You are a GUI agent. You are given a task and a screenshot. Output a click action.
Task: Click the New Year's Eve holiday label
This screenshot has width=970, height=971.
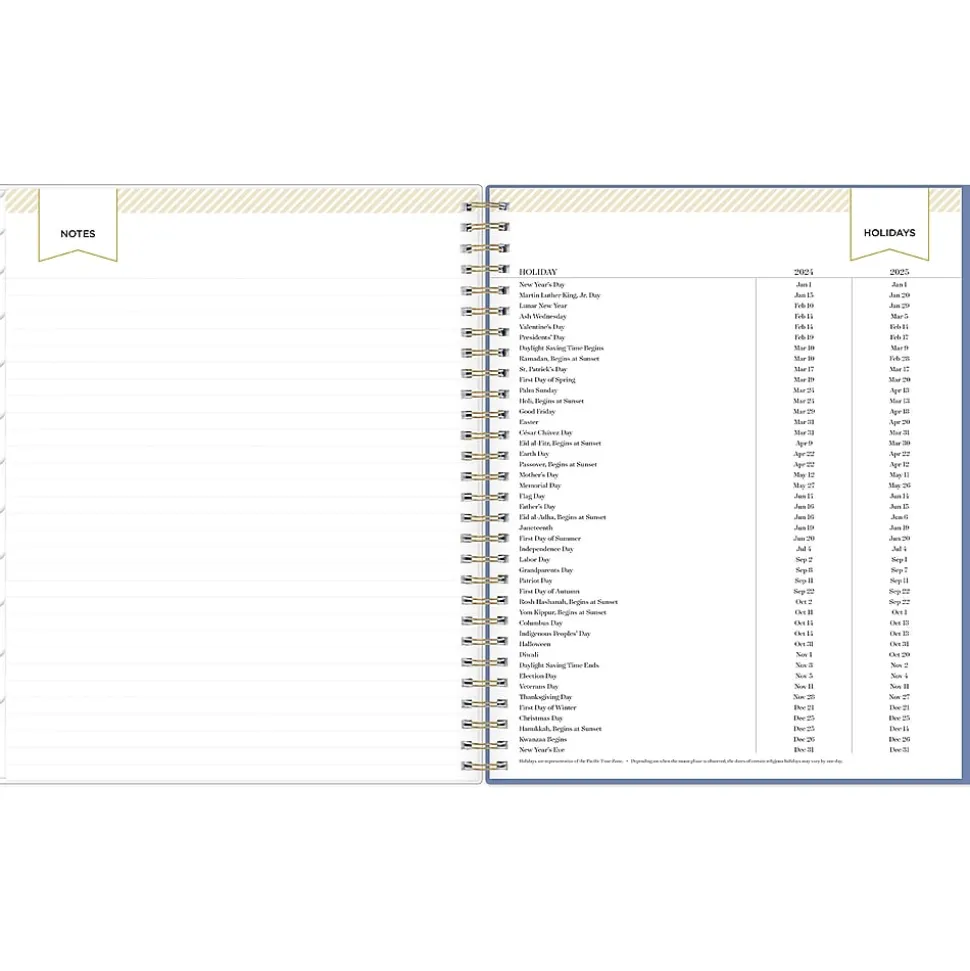point(542,750)
